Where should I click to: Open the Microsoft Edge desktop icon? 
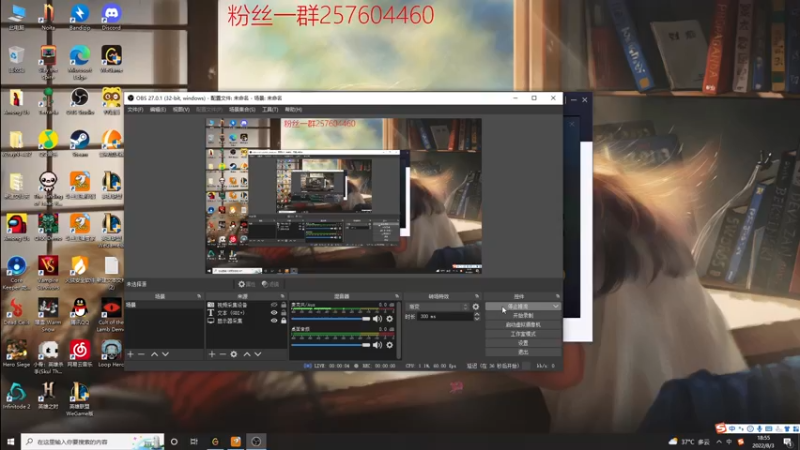click(80, 62)
